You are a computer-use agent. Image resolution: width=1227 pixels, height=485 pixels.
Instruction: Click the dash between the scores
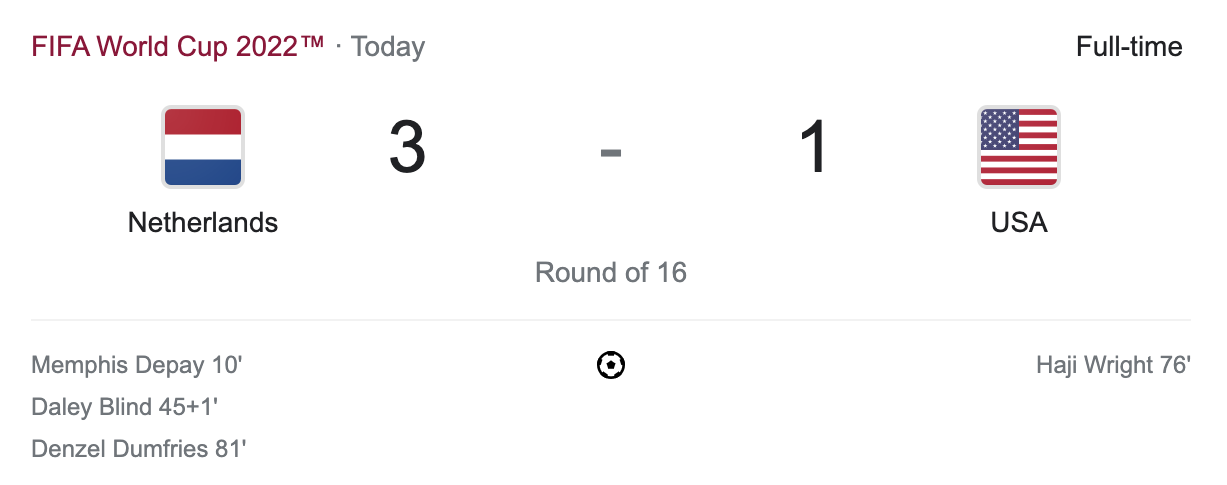click(611, 152)
